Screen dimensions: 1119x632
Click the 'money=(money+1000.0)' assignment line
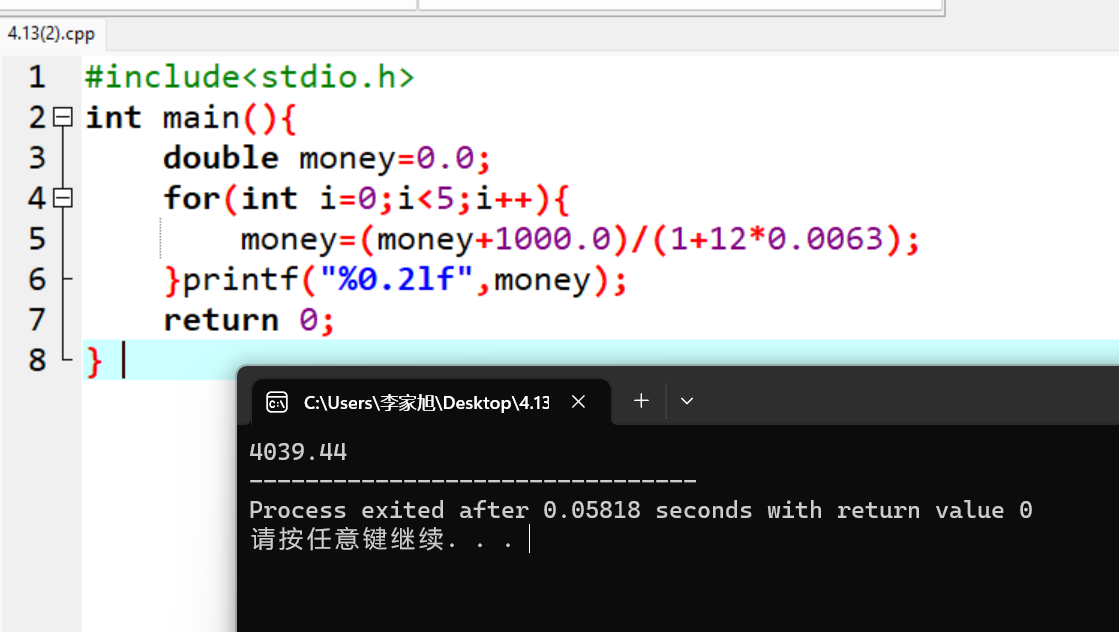click(x=579, y=239)
